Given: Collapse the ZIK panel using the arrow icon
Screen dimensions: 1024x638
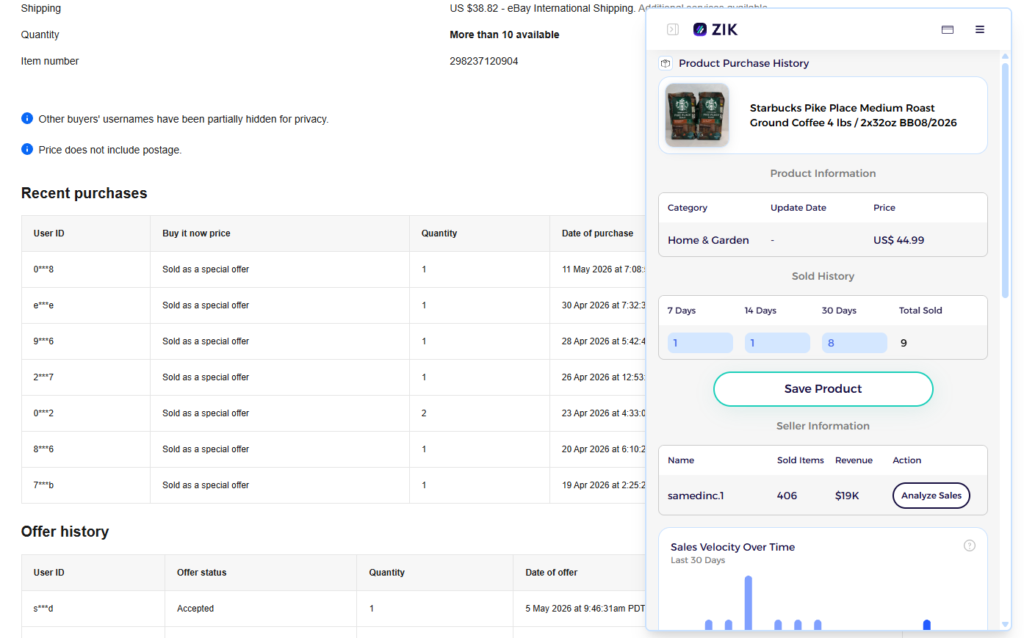Looking at the screenshot, I should tap(673, 29).
